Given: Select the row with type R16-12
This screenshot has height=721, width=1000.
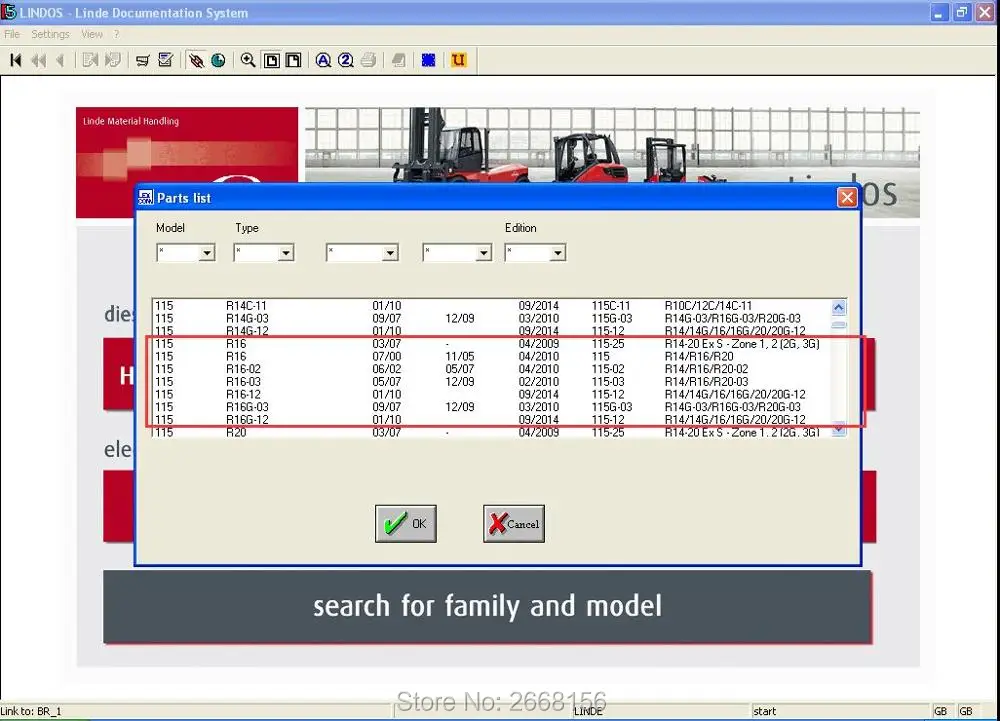Looking at the screenshot, I should pos(492,395).
